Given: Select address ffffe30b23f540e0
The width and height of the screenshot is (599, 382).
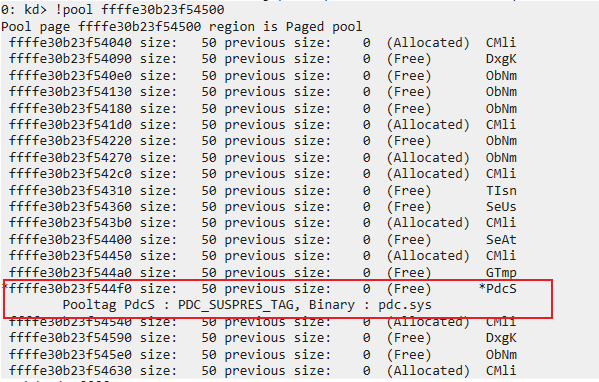Looking at the screenshot, I should point(70,76).
